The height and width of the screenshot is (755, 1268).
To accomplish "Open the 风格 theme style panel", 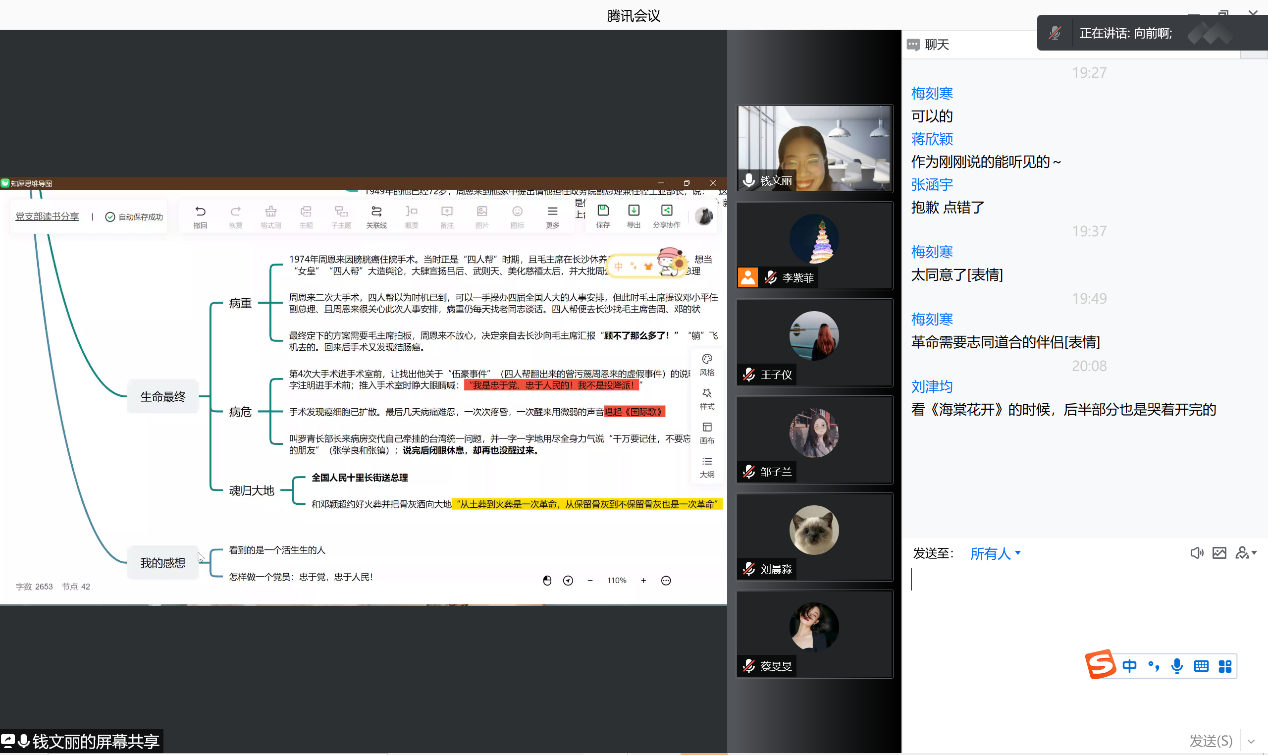I will coord(707,363).
